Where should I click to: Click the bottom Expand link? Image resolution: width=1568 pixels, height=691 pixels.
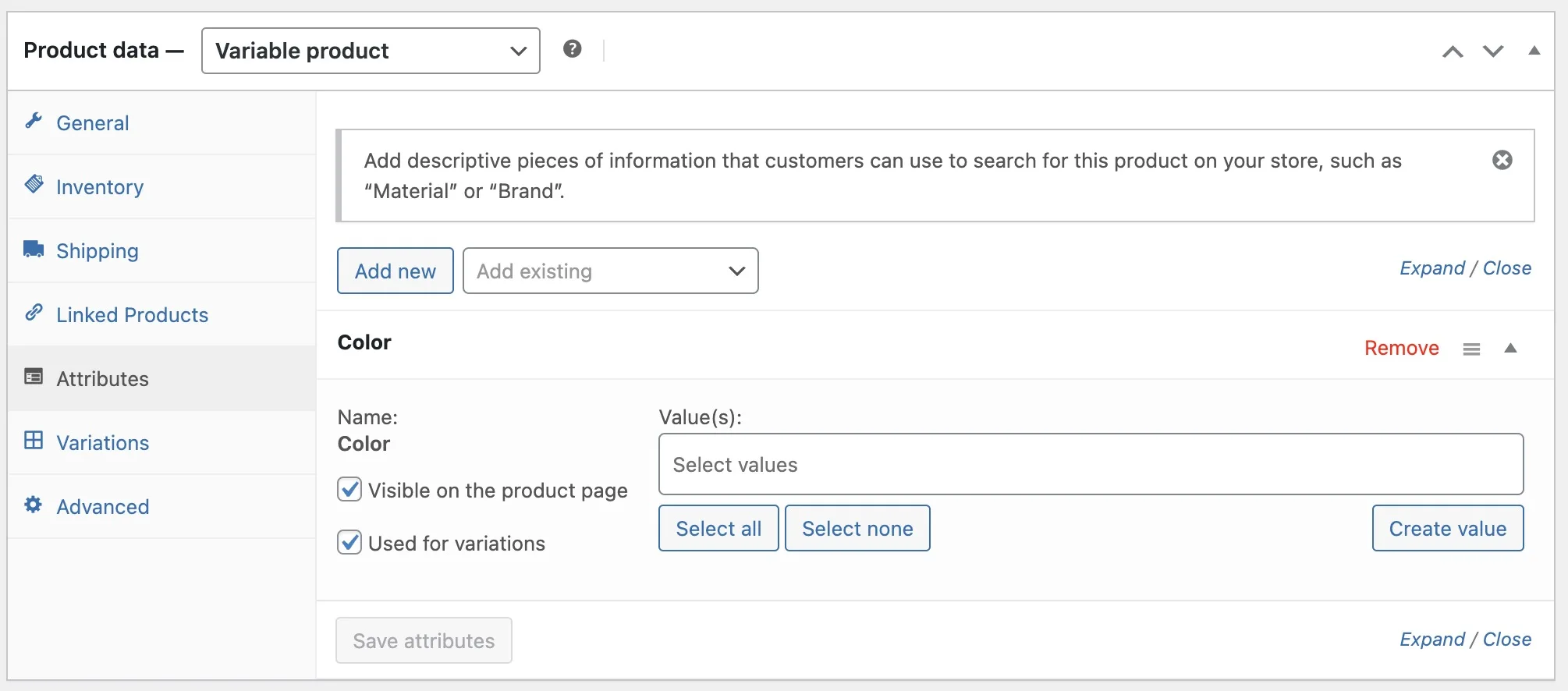click(1432, 640)
